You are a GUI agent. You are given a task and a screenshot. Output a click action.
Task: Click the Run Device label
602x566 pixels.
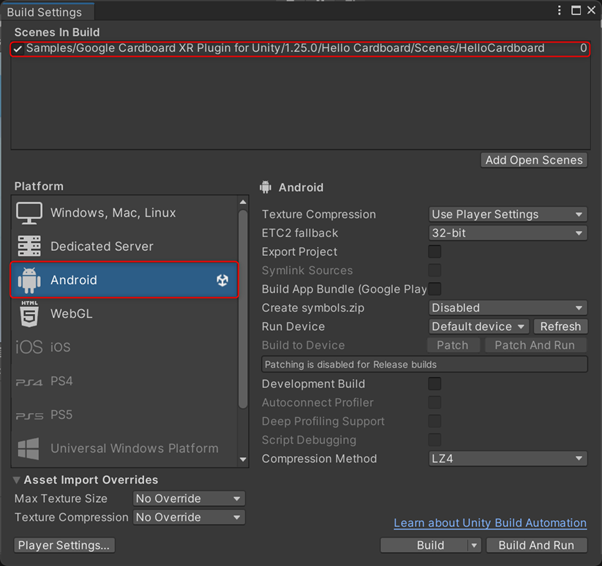point(293,326)
